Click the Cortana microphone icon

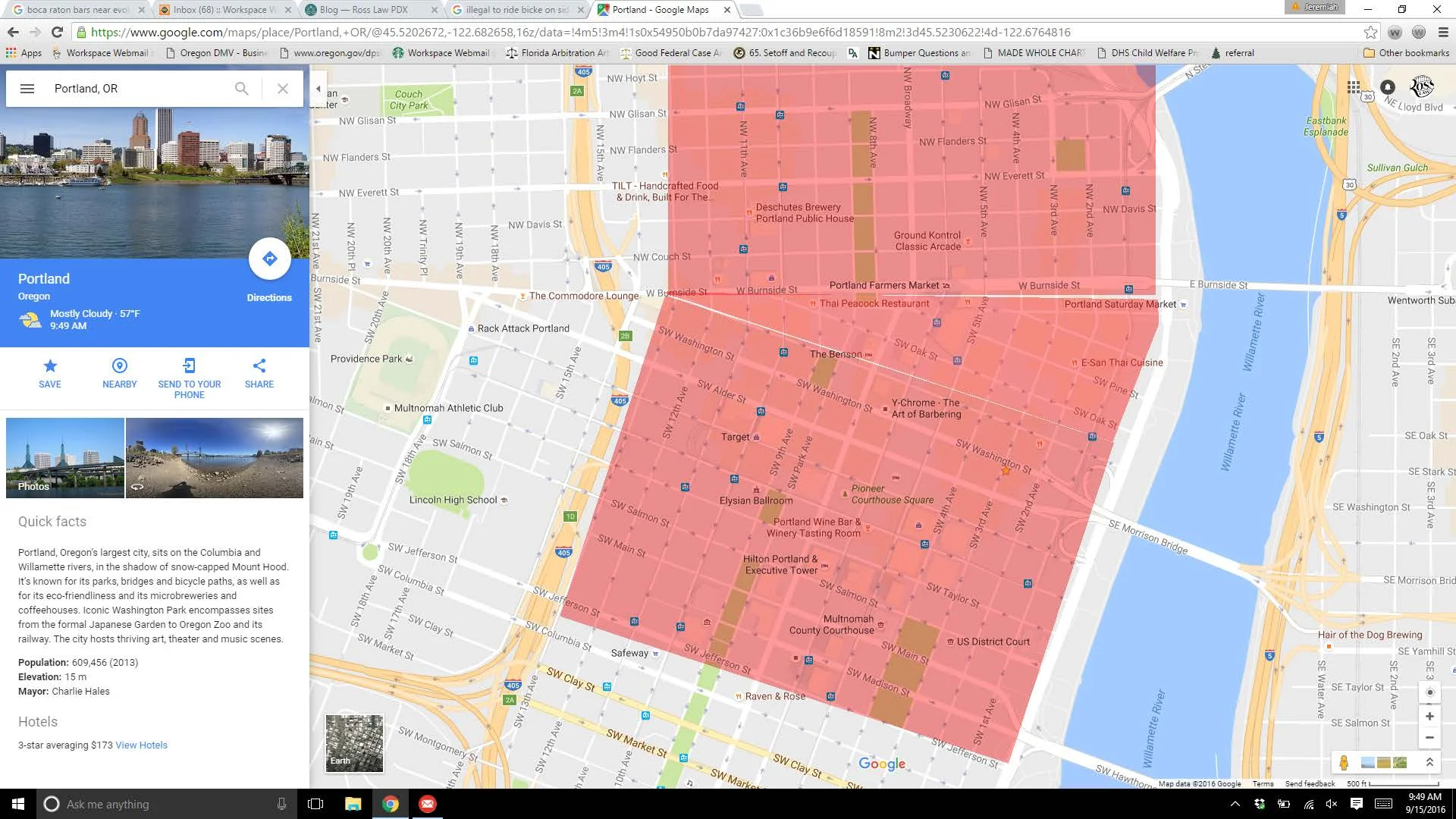pos(281,804)
